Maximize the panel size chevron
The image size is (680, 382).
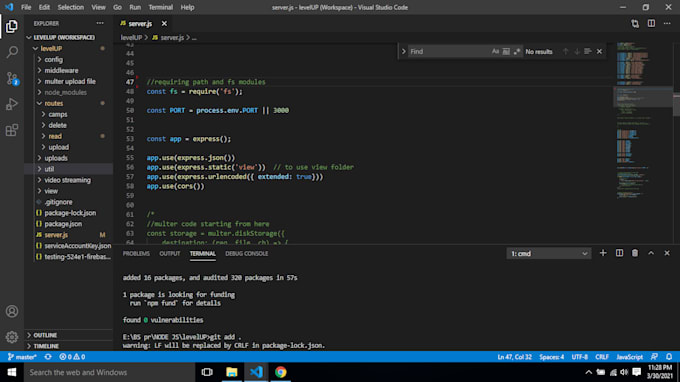pyautogui.click(x=651, y=253)
